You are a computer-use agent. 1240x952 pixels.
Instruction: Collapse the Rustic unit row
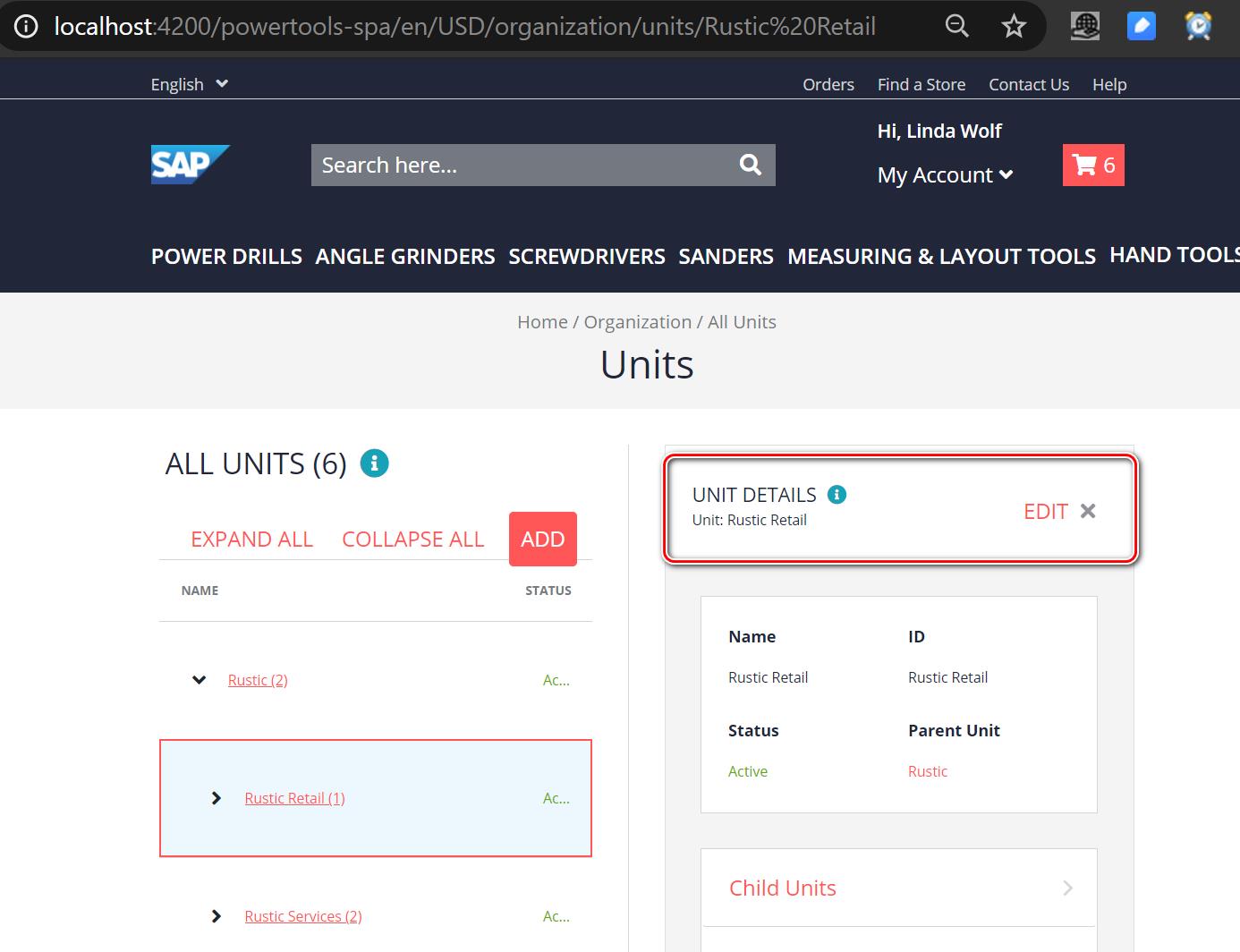pyautogui.click(x=200, y=680)
